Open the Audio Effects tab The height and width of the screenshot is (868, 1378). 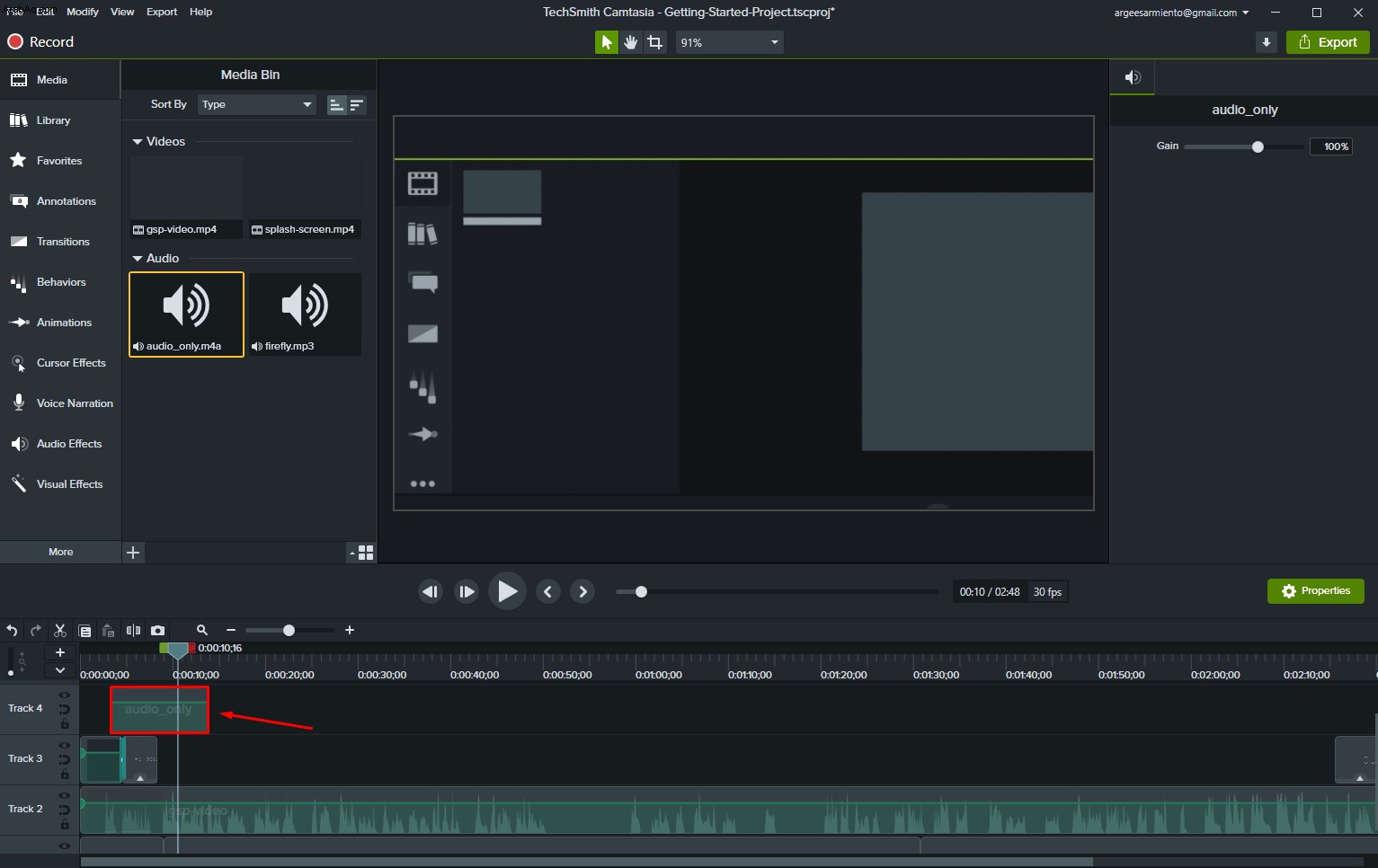click(60, 444)
